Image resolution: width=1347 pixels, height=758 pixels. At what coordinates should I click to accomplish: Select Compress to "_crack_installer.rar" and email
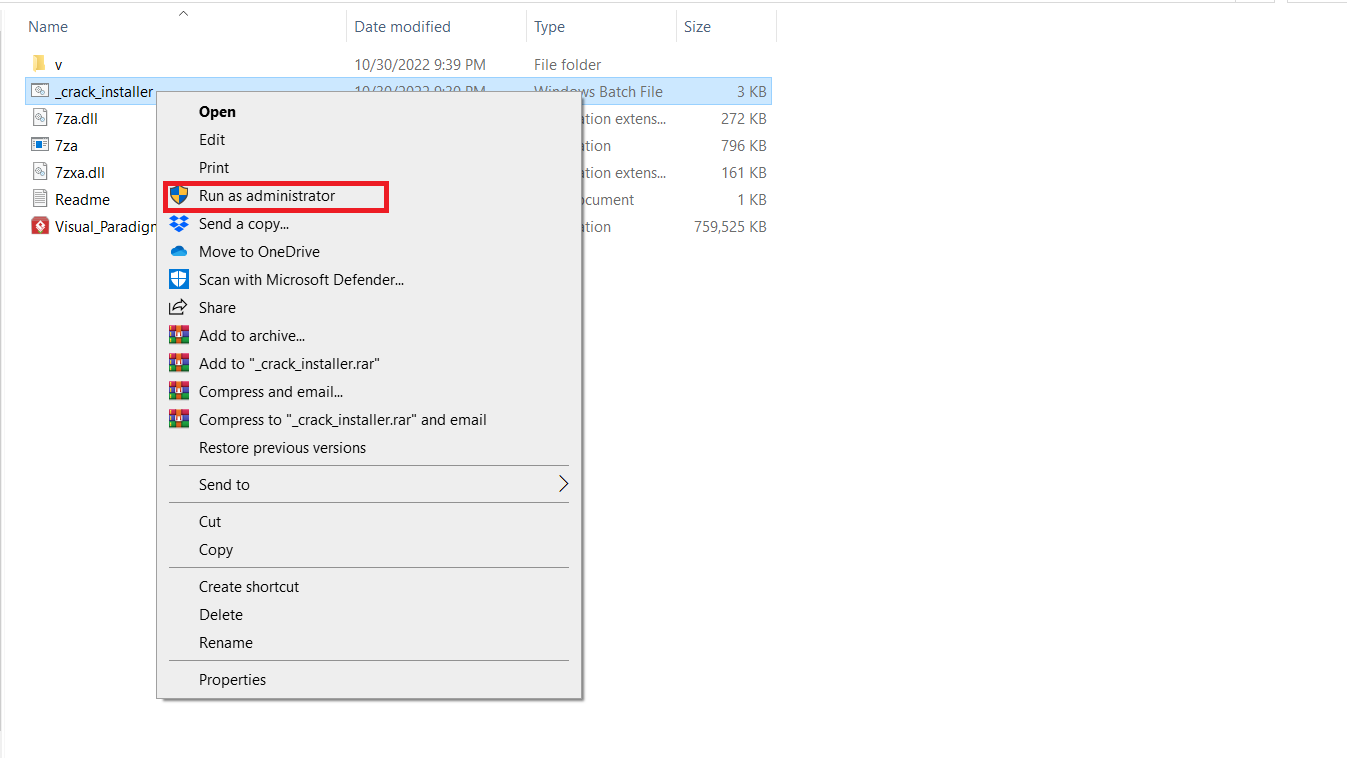[x=369, y=420]
